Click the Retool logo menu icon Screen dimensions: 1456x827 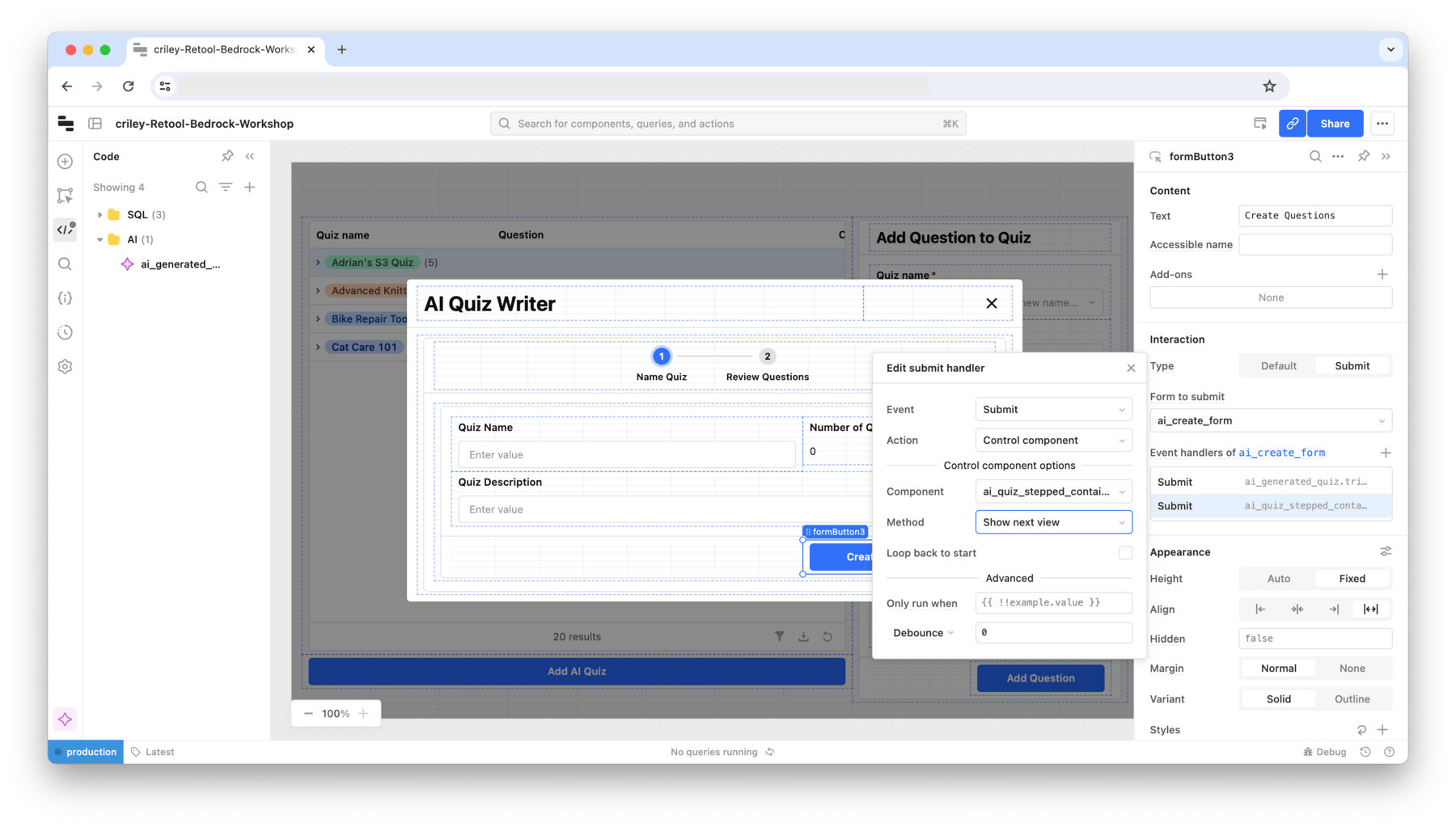tap(66, 124)
